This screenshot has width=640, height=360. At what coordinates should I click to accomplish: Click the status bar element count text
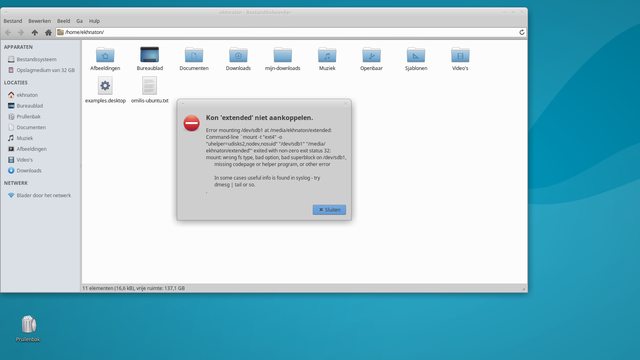[133, 288]
